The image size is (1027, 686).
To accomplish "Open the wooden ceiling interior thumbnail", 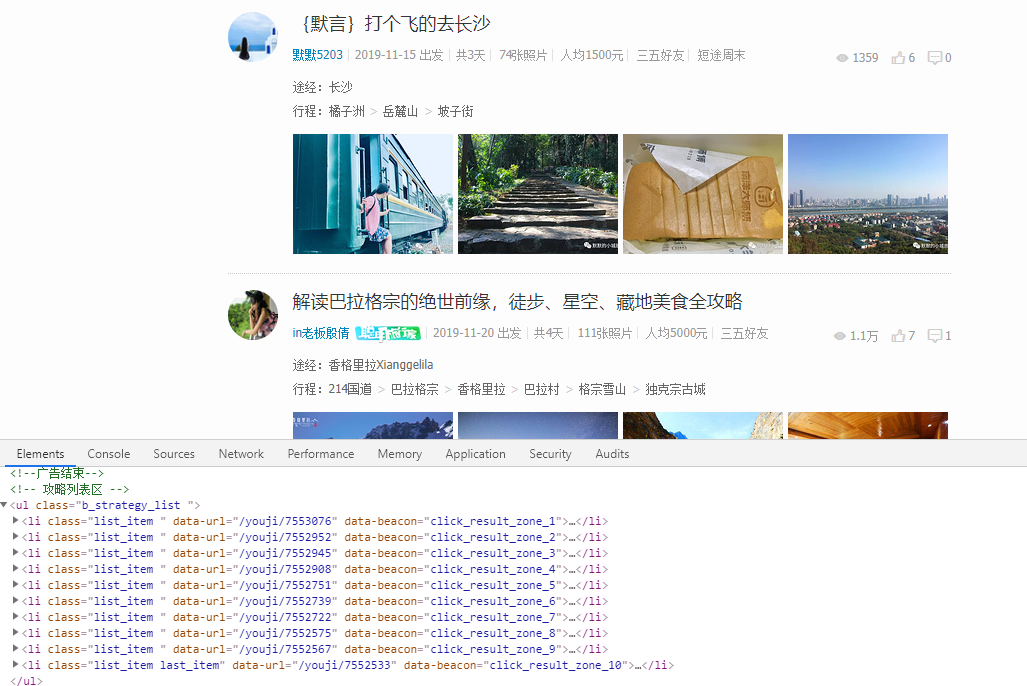I will click(x=868, y=425).
